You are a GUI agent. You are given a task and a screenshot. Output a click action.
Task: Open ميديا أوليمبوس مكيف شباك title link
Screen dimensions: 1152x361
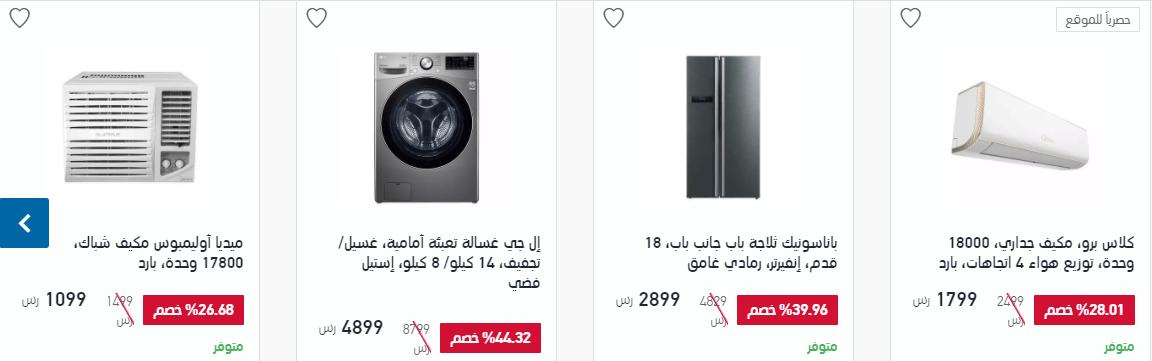pyautogui.click(x=159, y=252)
